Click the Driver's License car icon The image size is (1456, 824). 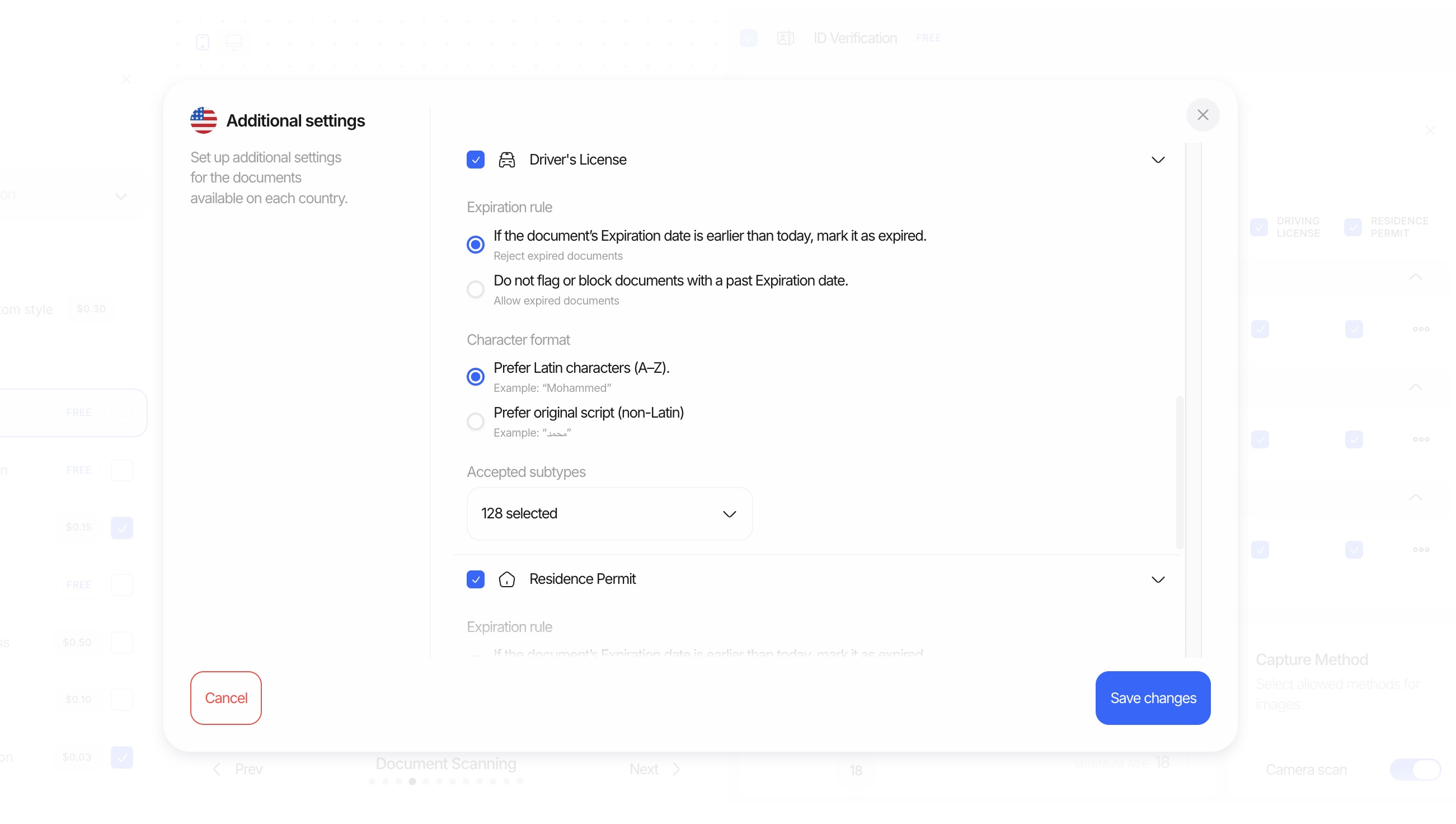pos(506,160)
